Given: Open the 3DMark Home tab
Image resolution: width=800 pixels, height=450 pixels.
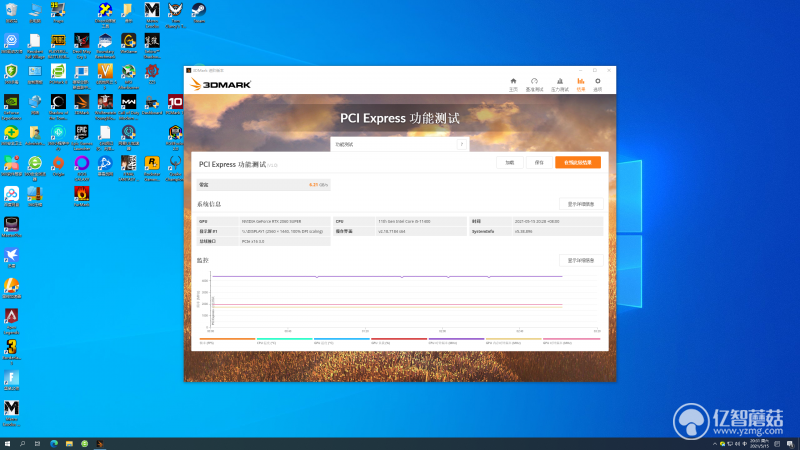Looking at the screenshot, I should pyautogui.click(x=513, y=84).
